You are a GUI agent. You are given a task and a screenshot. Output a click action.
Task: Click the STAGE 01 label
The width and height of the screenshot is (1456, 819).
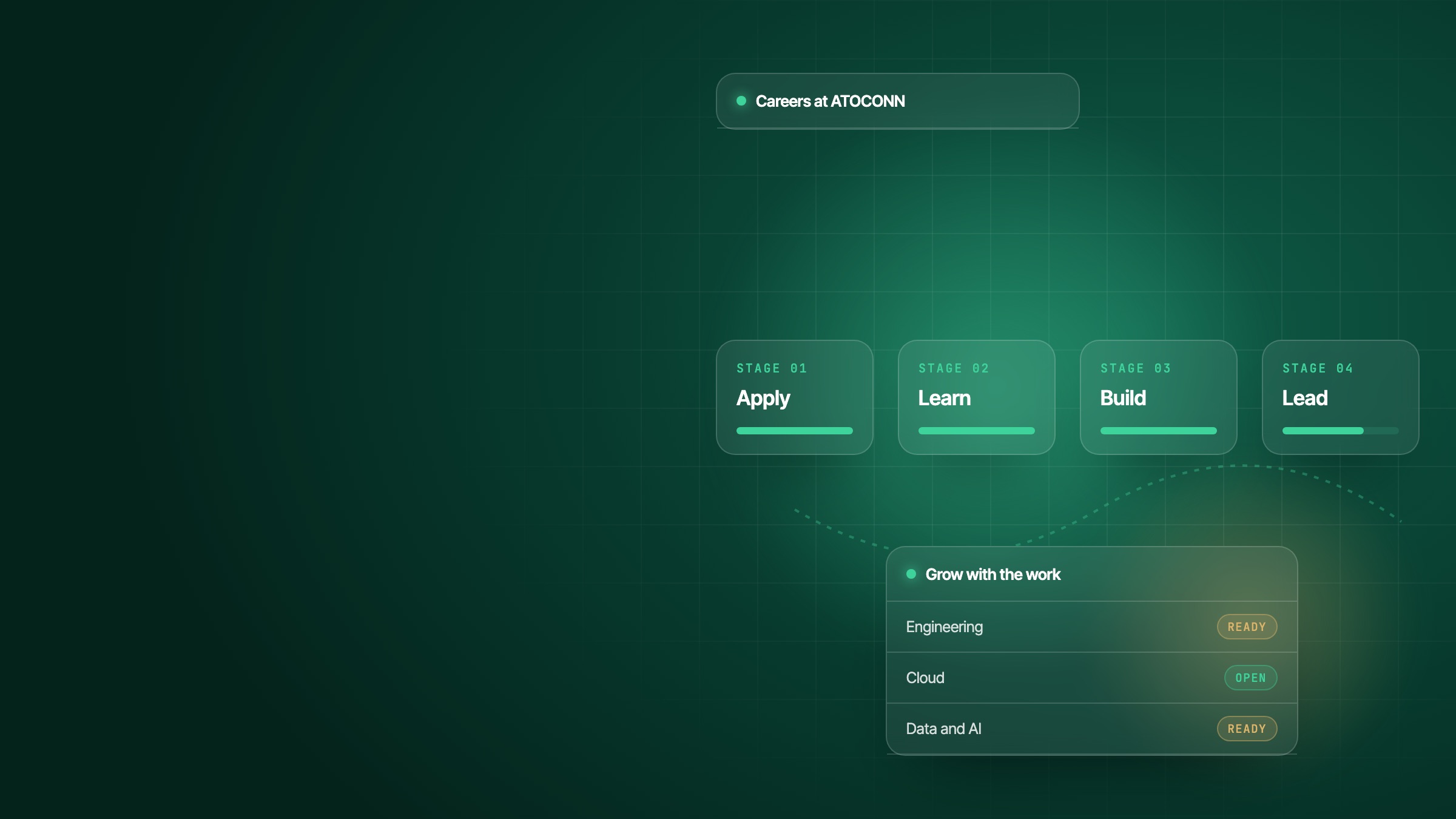coord(771,368)
